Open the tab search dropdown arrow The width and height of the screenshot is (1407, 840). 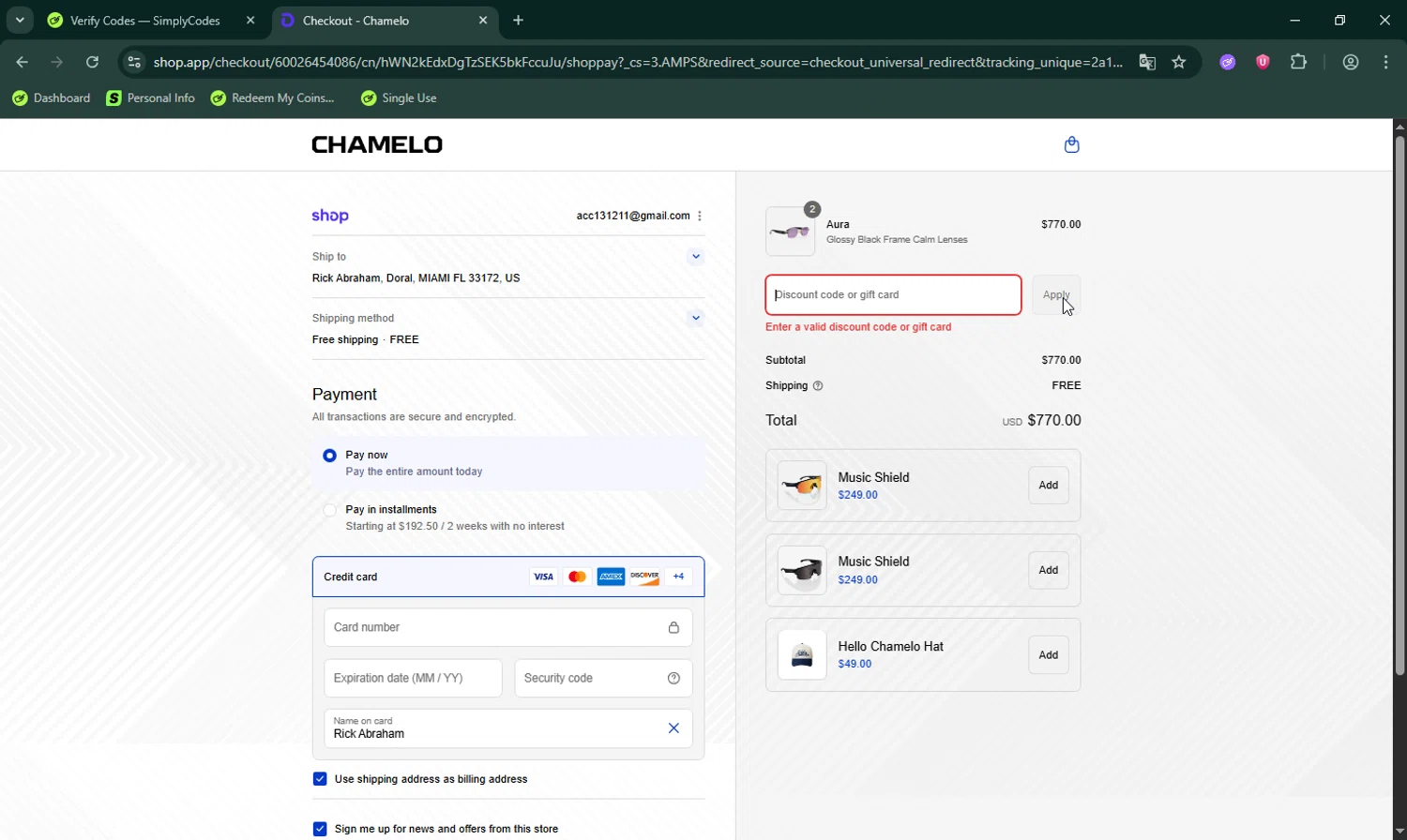20,20
